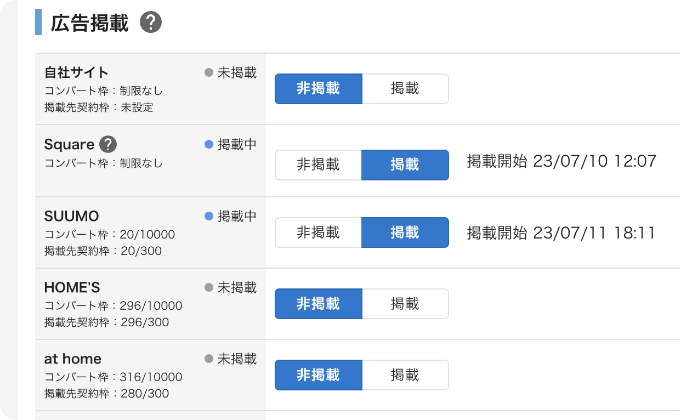The image size is (680, 420).
Task: Click blue status dot for Square
Action: (x=209, y=144)
